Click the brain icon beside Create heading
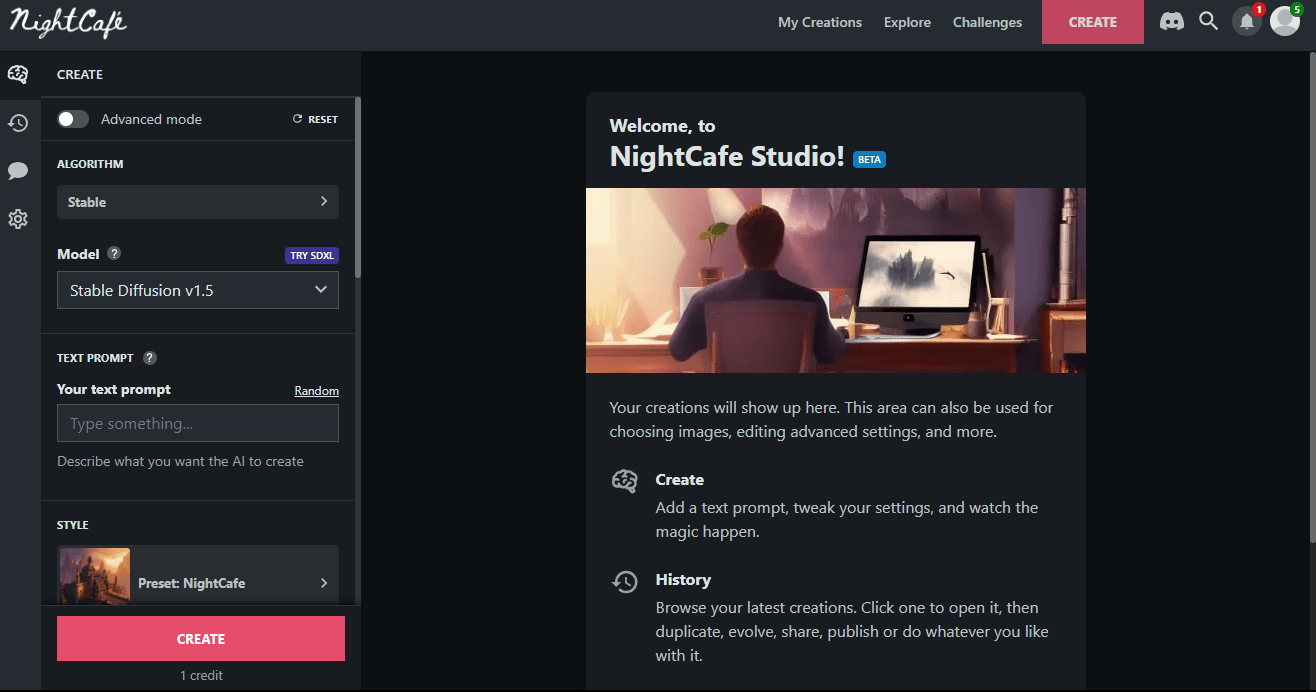 click(x=625, y=481)
